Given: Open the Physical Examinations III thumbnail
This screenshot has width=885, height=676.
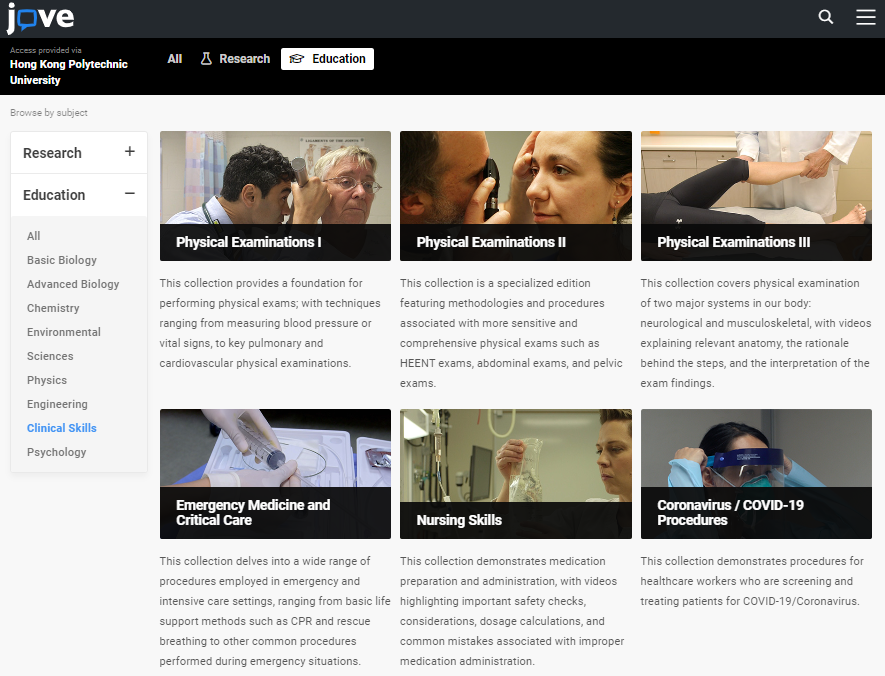Looking at the screenshot, I should click(x=756, y=196).
